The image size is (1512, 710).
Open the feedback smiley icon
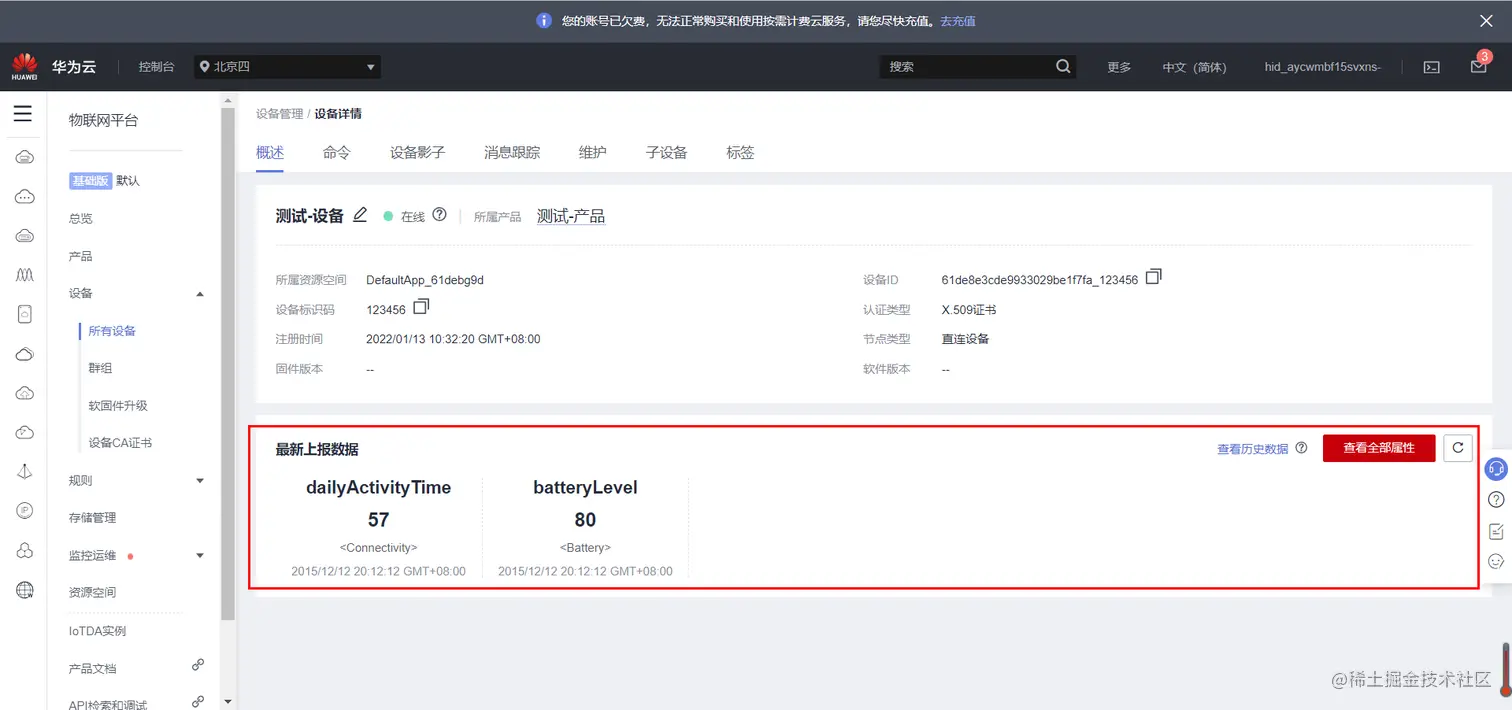coord(1496,561)
